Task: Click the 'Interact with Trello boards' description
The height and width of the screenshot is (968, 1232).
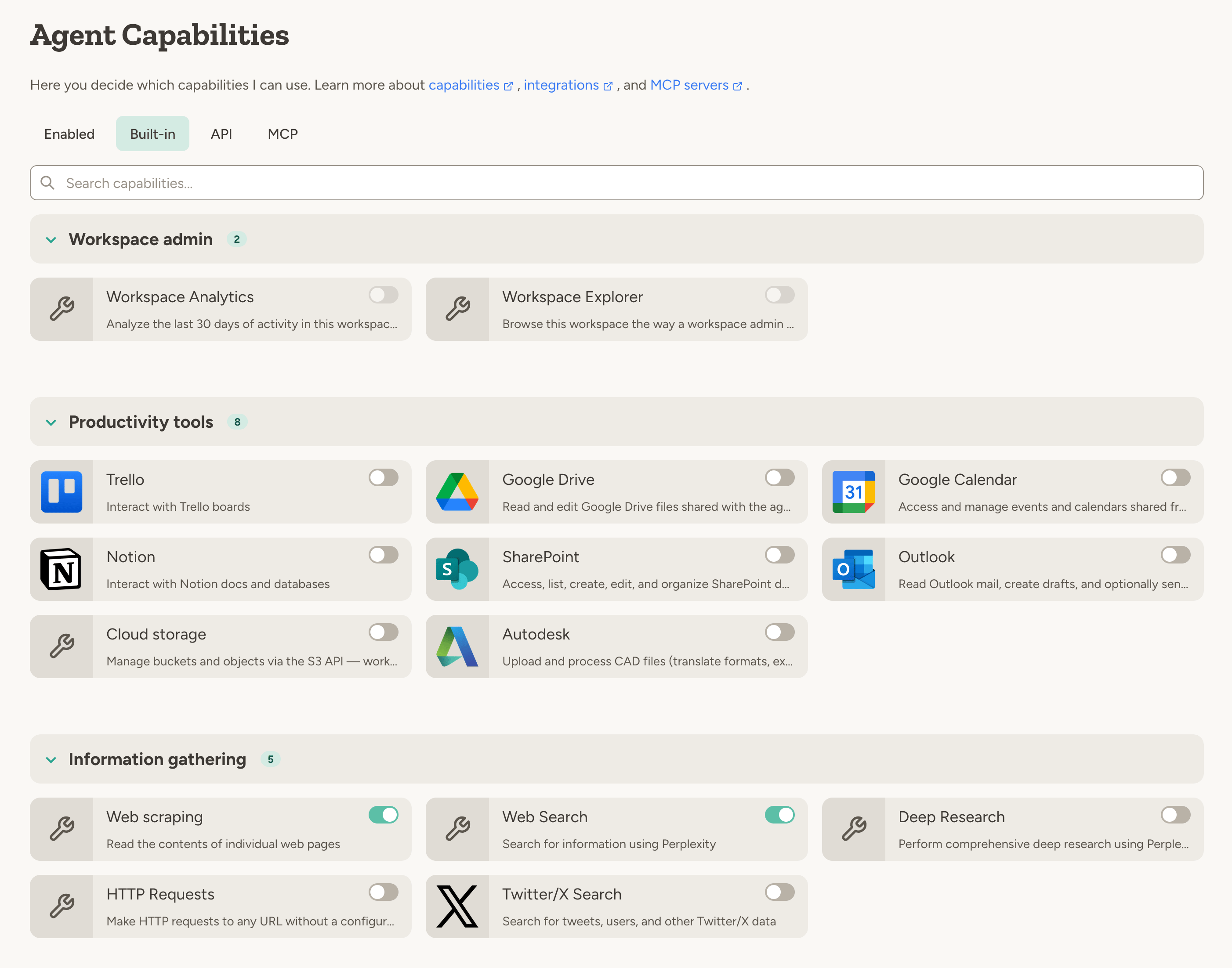Action: pyautogui.click(x=178, y=507)
